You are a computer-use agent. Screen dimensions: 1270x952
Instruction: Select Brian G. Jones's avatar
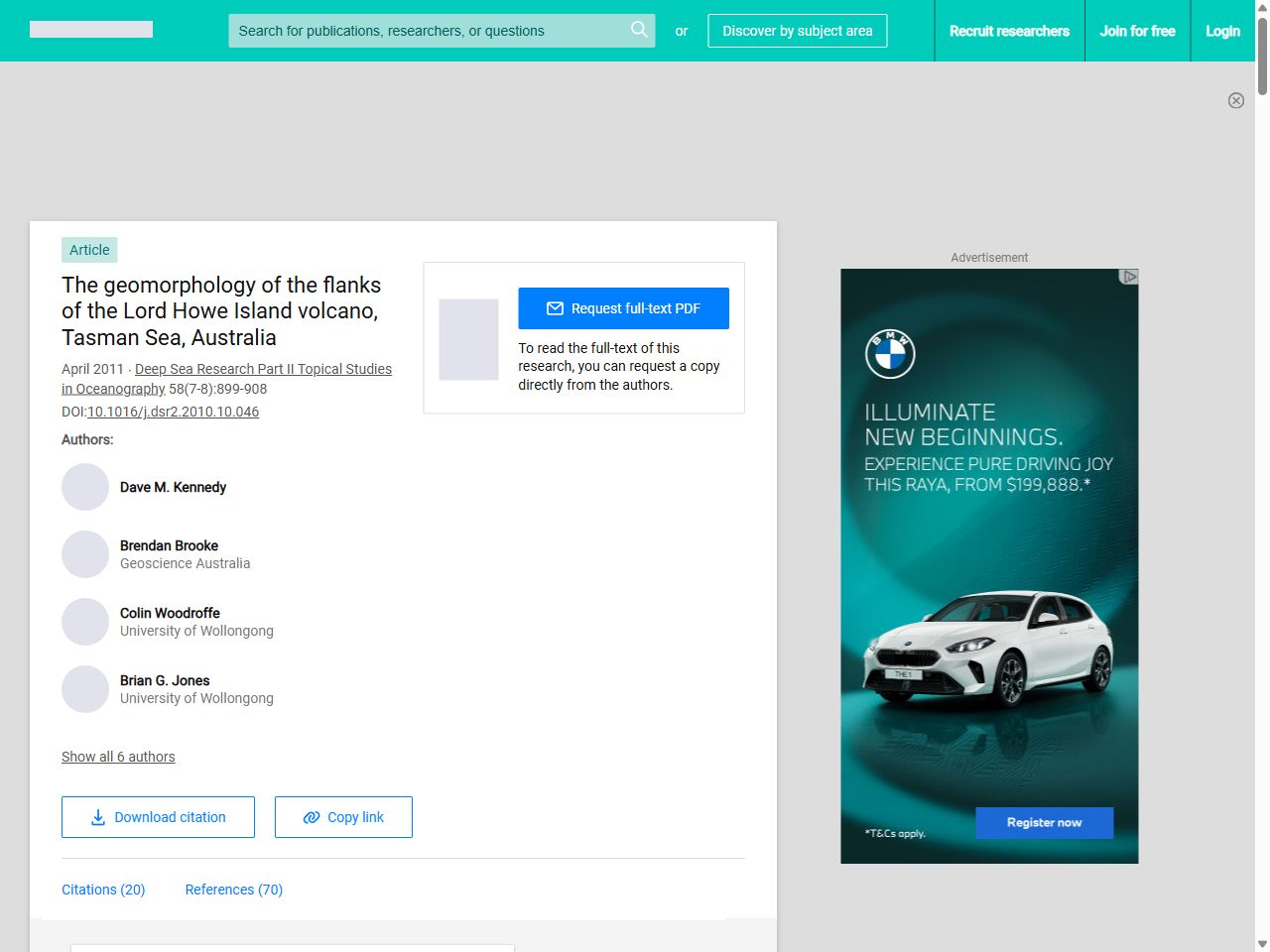click(x=85, y=689)
